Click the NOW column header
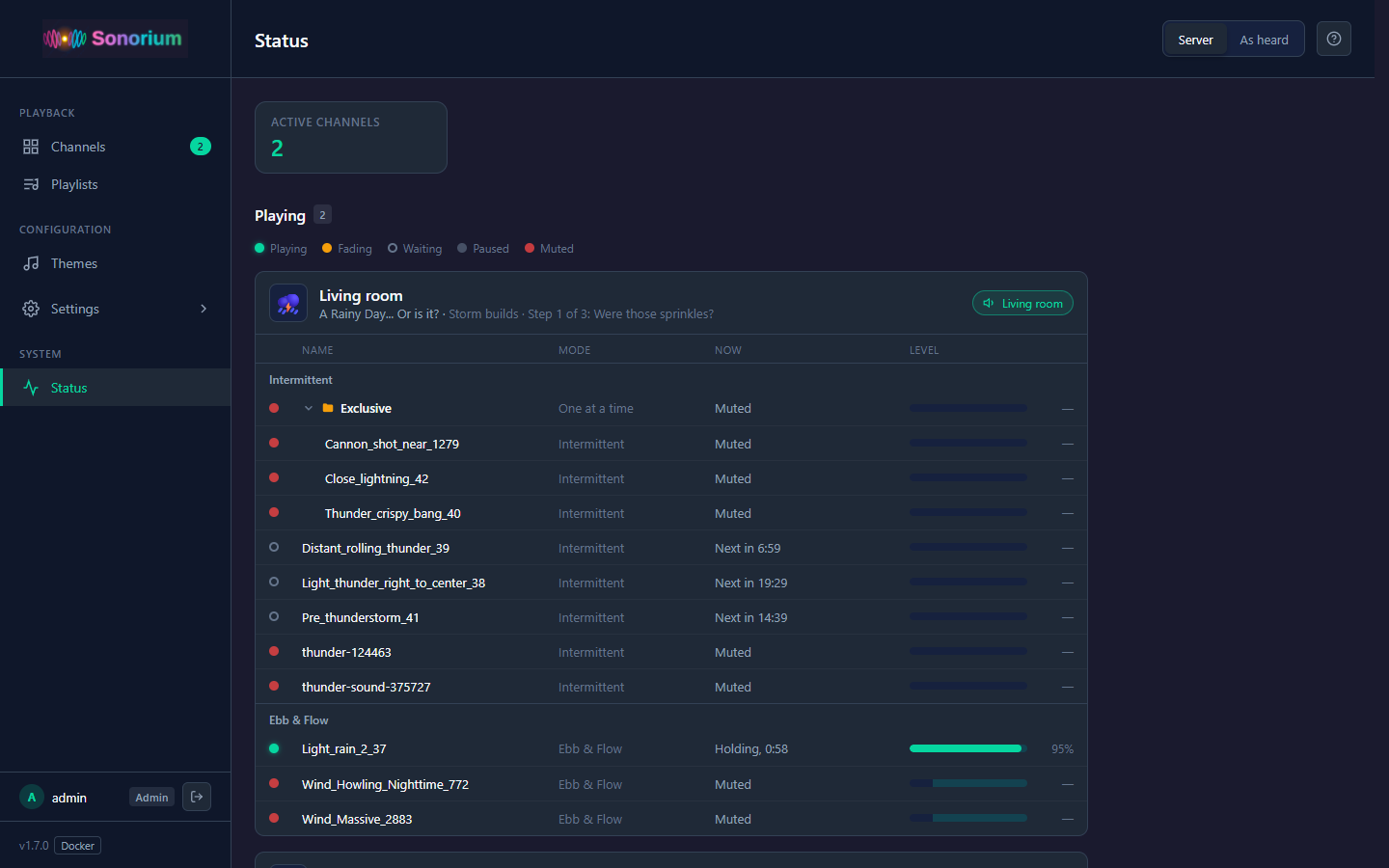 click(728, 350)
